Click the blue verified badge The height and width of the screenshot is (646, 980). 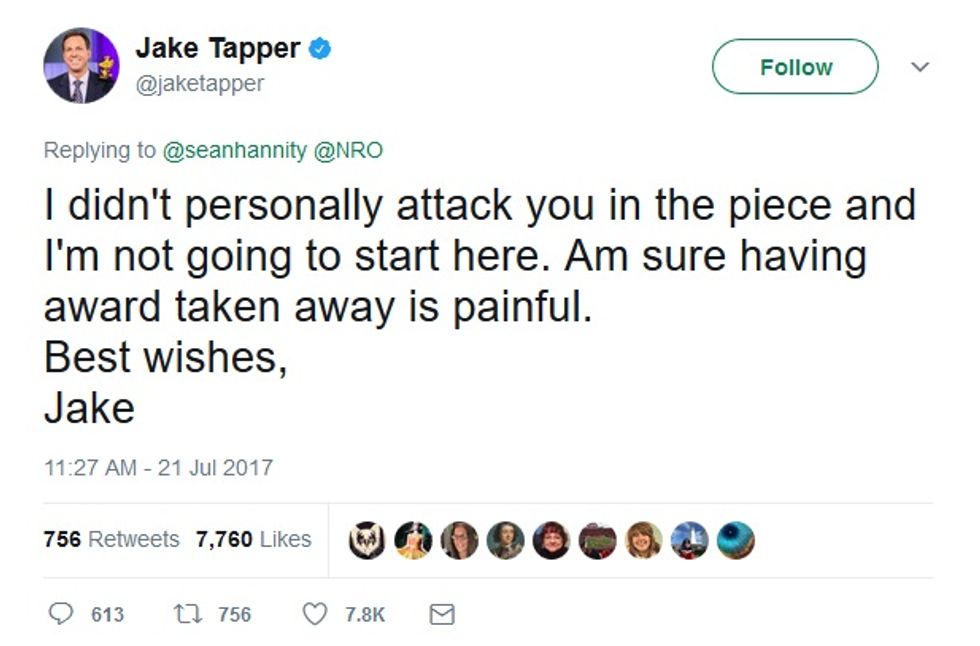[320, 48]
